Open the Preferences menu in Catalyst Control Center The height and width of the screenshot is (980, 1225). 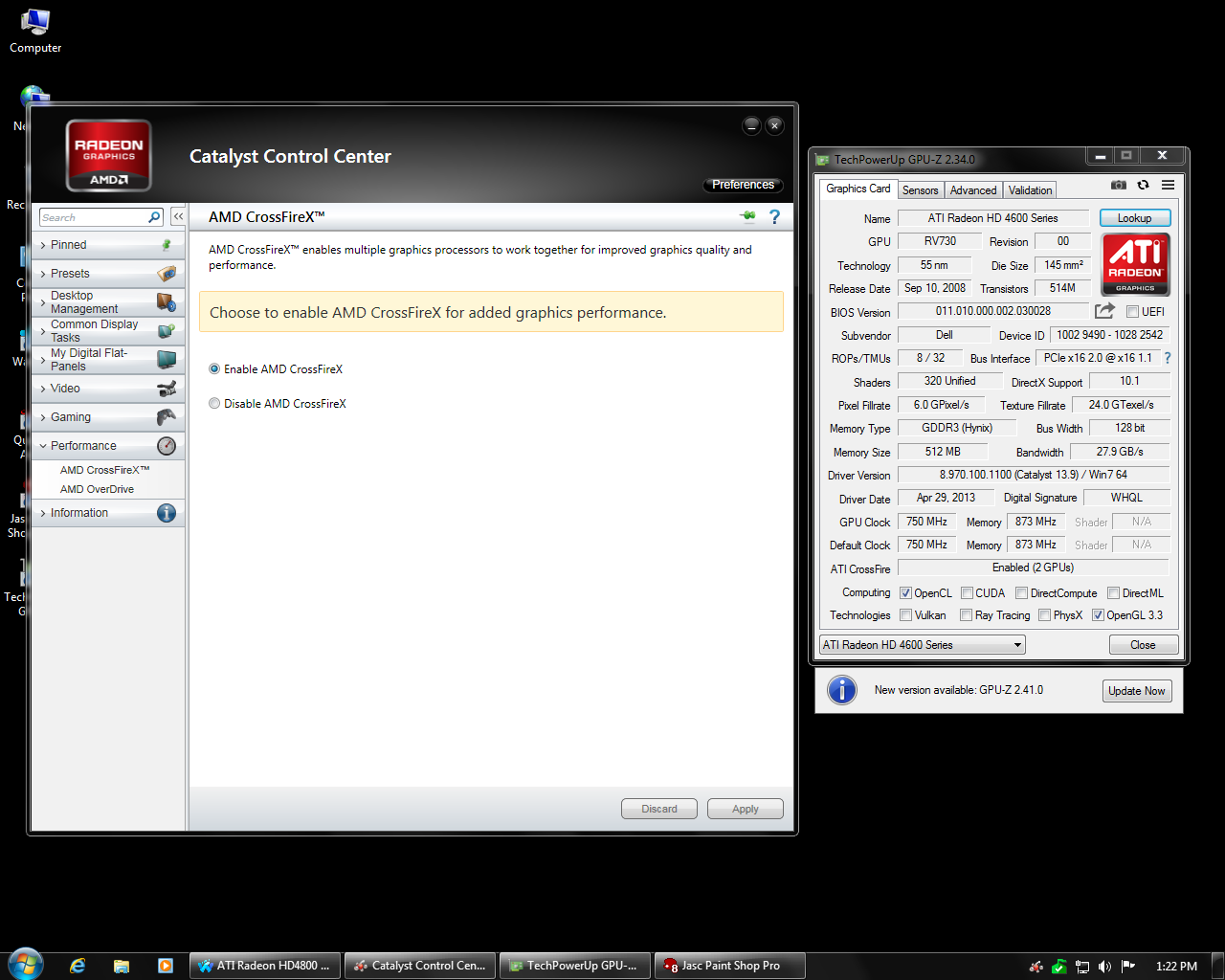744,185
